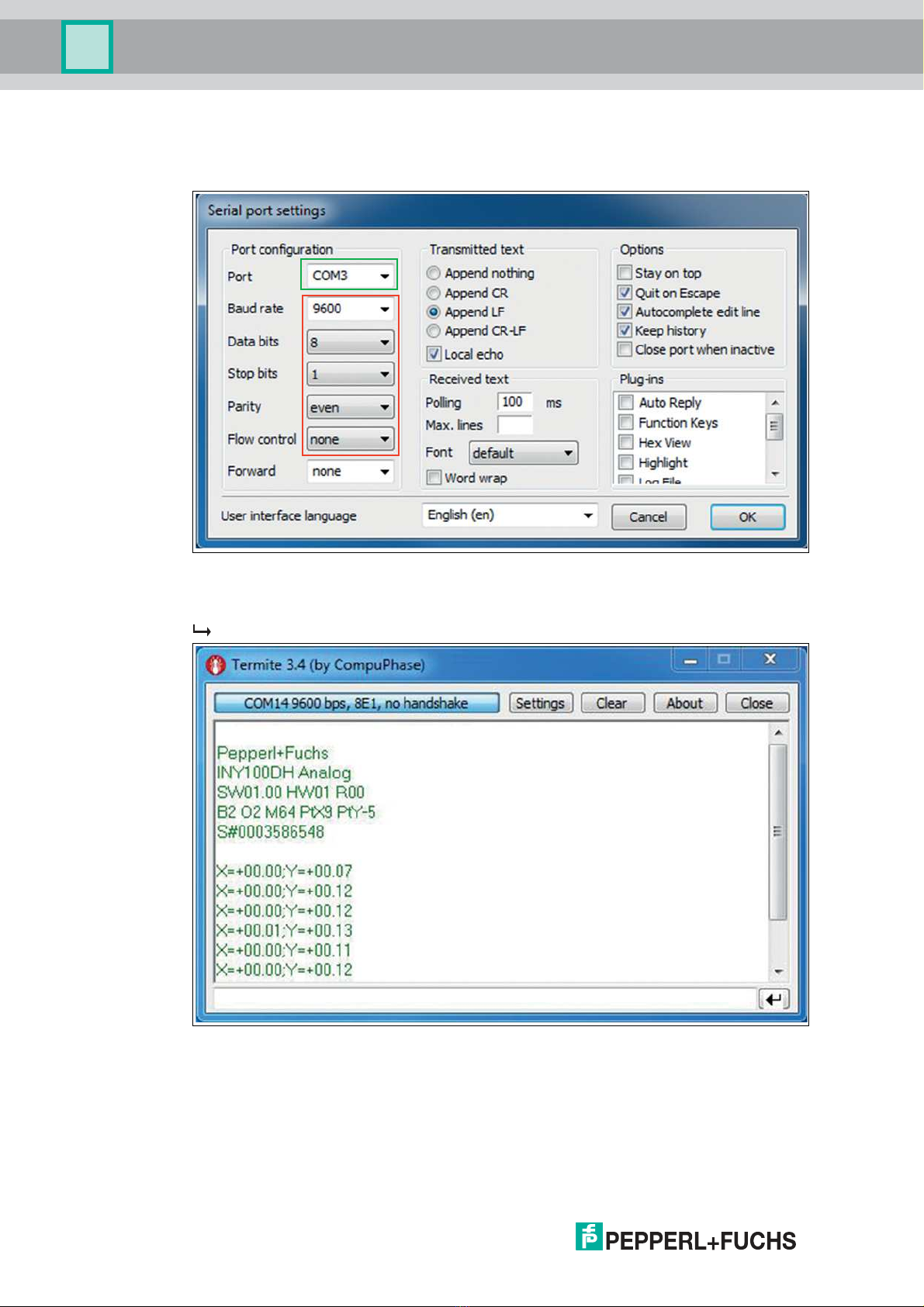Open the Parity dropdown set to even
This screenshot has width=924, height=1307.
click(350, 407)
